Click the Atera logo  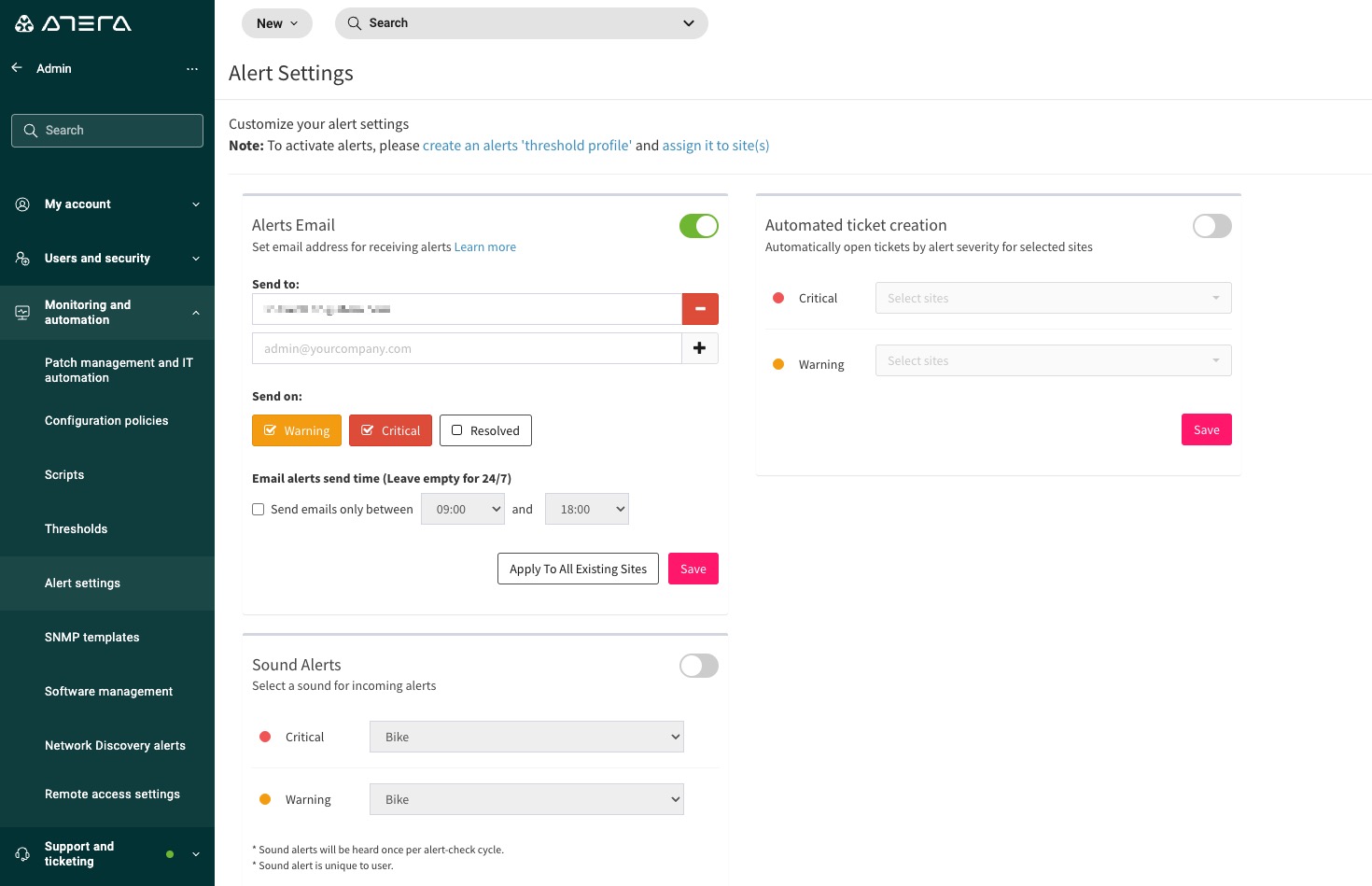tap(73, 23)
